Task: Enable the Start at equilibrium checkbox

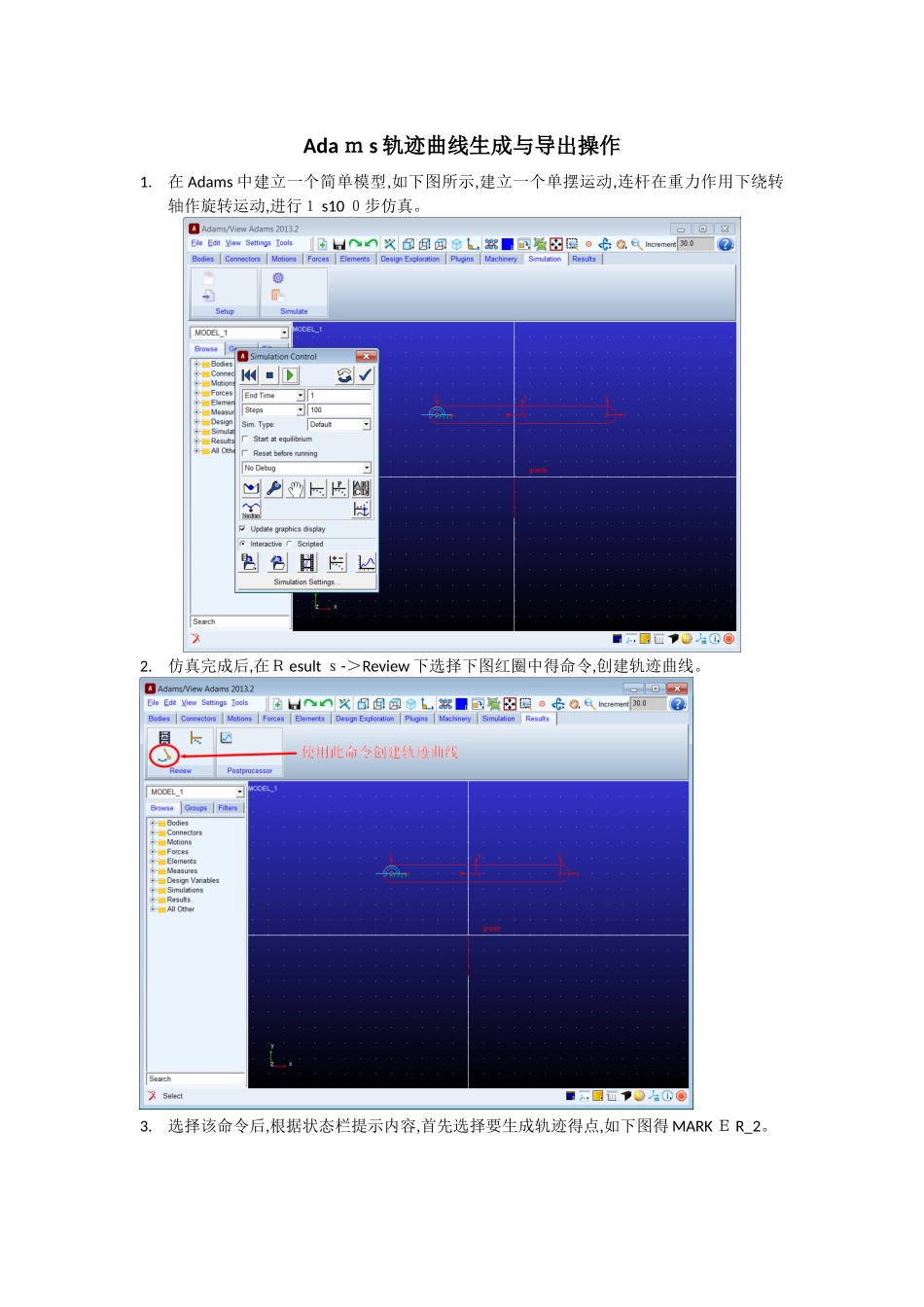Action: pyautogui.click(x=245, y=439)
